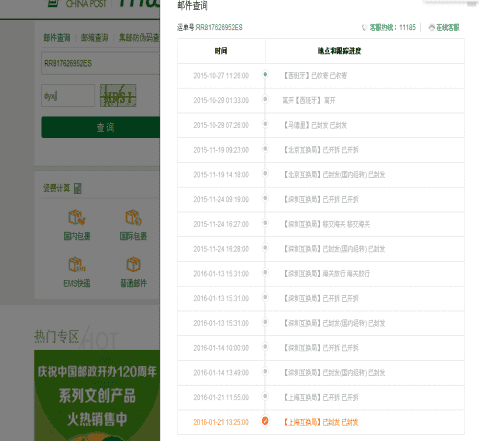This screenshot has width=479, height=441.
Task: Click the 邮件查询 panel title
Action: (x=192, y=6)
